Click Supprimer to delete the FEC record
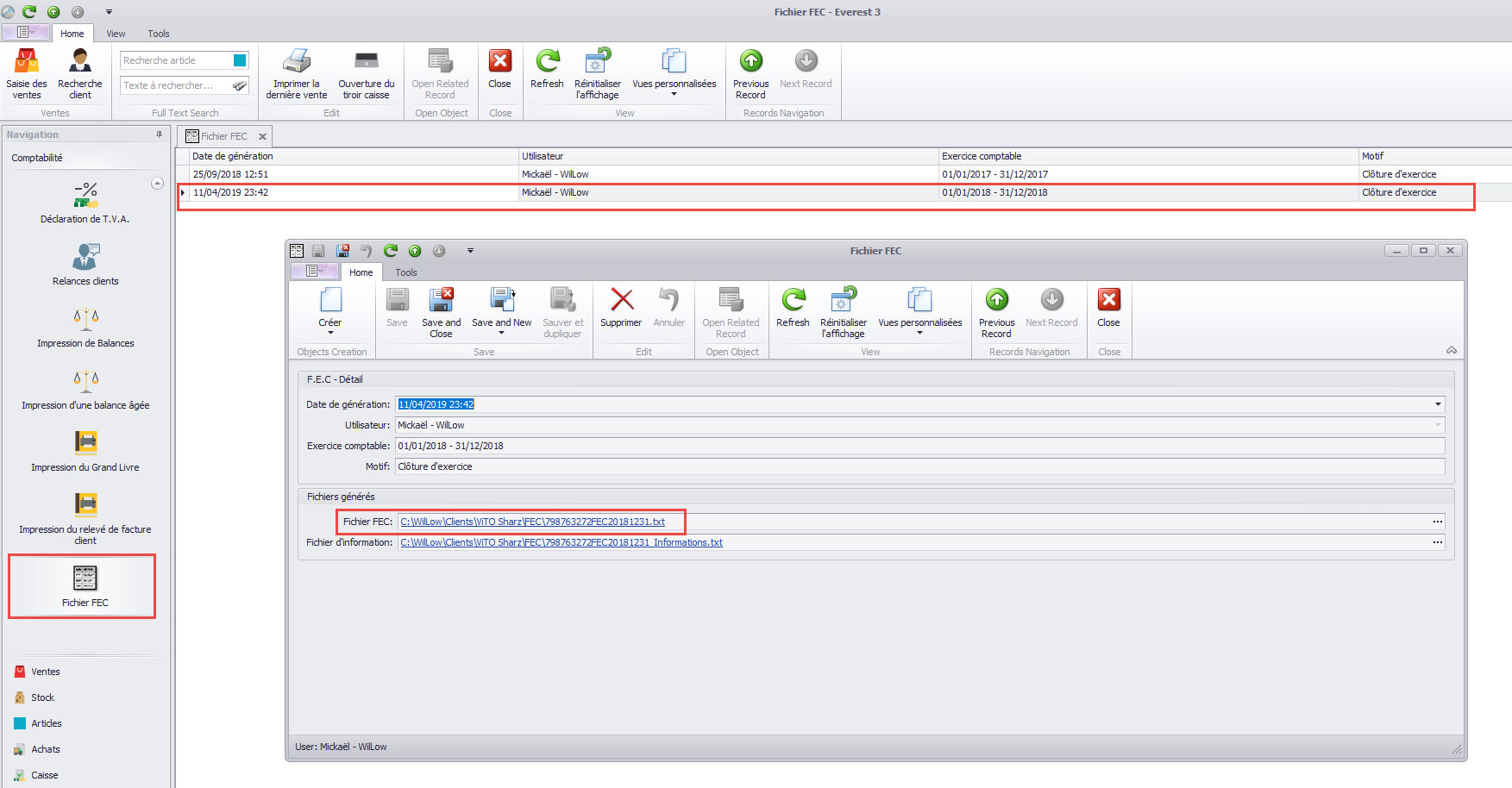The width and height of the screenshot is (1512, 788). pyautogui.click(x=621, y=308)
